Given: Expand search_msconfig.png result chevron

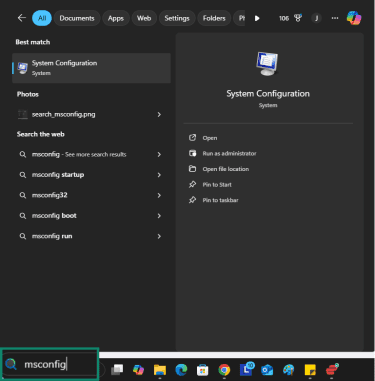Looking at the screenshot, I should [x=159, y=114].
